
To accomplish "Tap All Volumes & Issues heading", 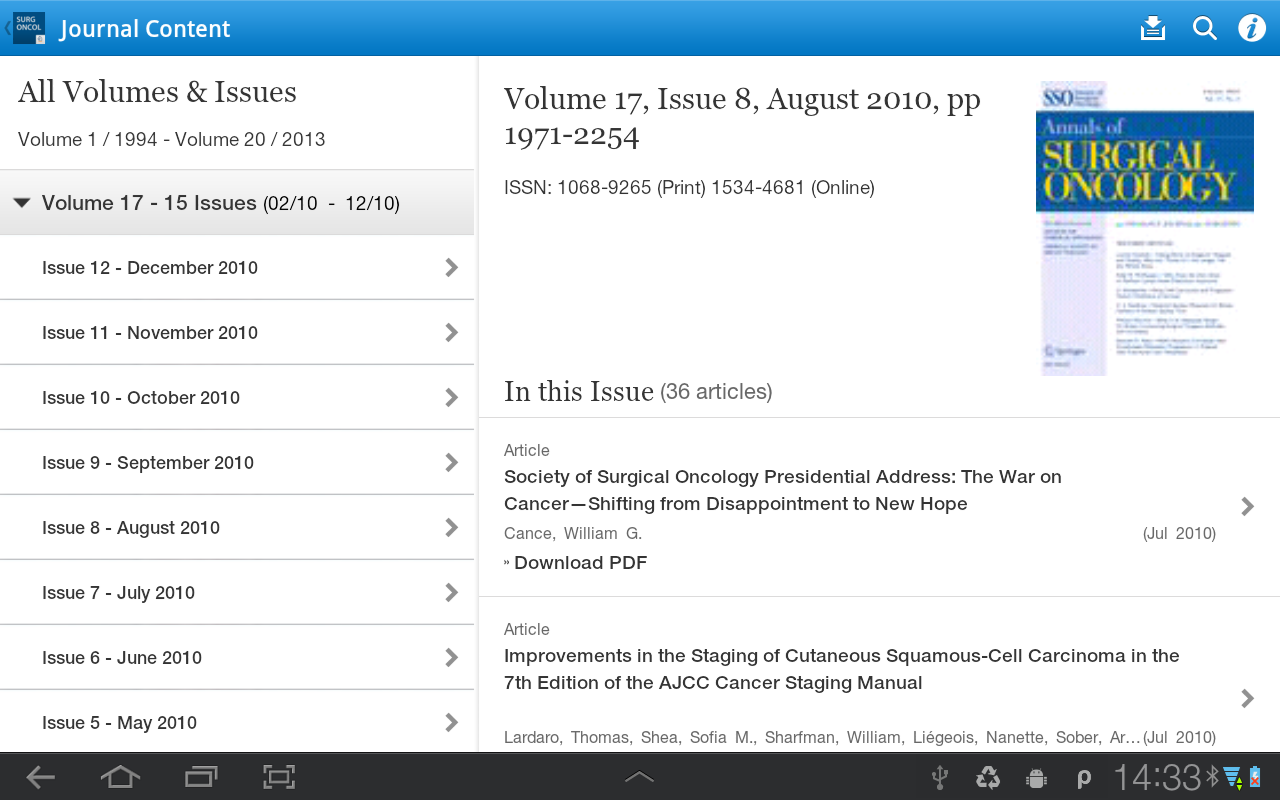I will click(x=157, y=92).
